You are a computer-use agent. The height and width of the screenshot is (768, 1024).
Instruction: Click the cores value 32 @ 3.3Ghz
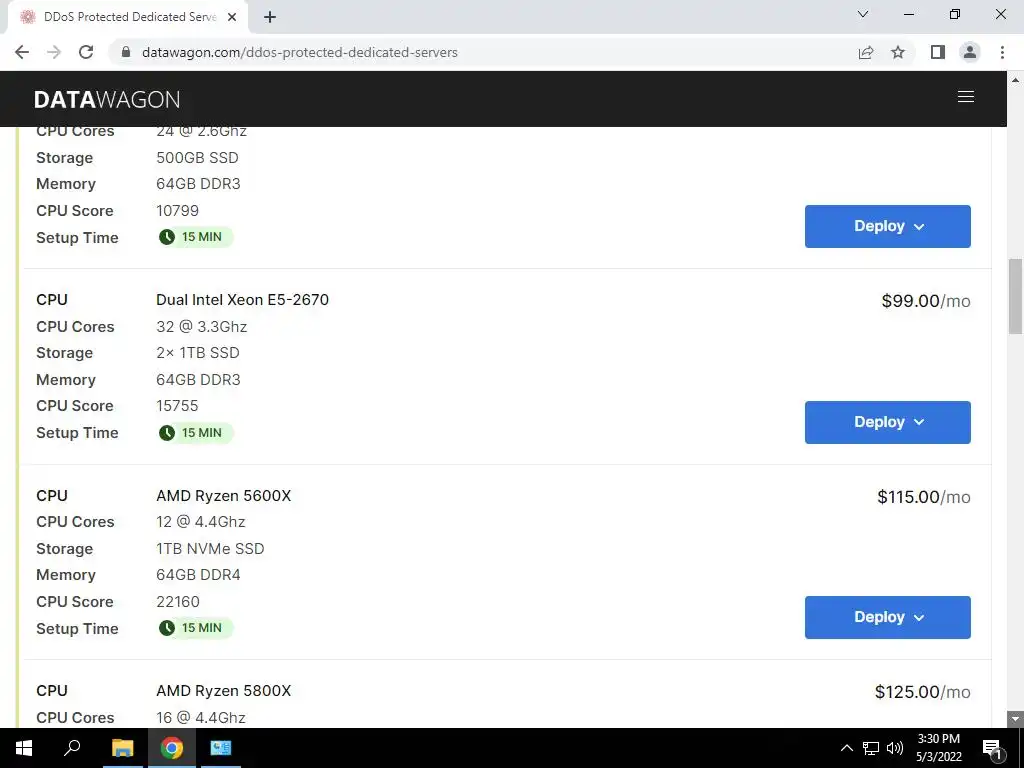click(x=201, y=327)
